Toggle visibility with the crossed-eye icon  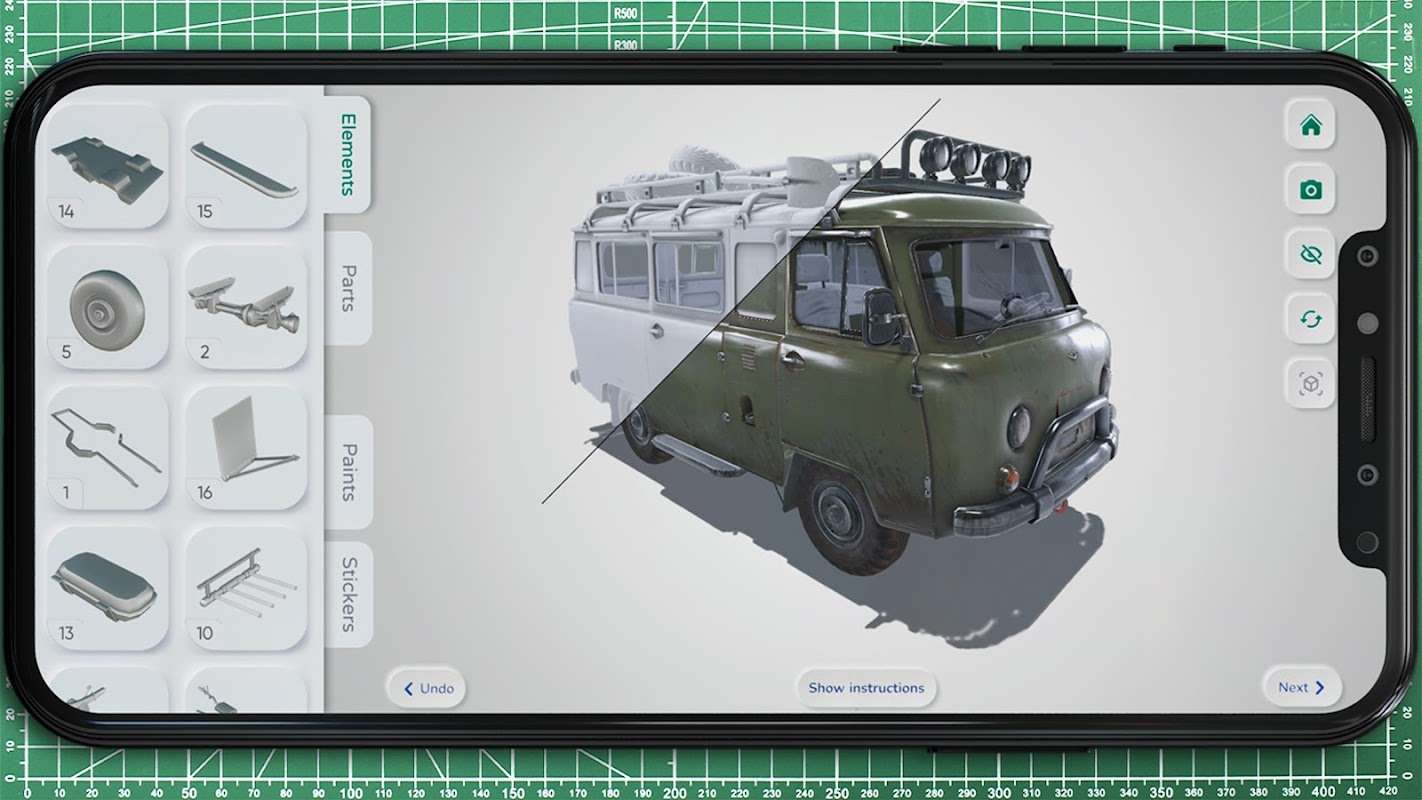1310,255
